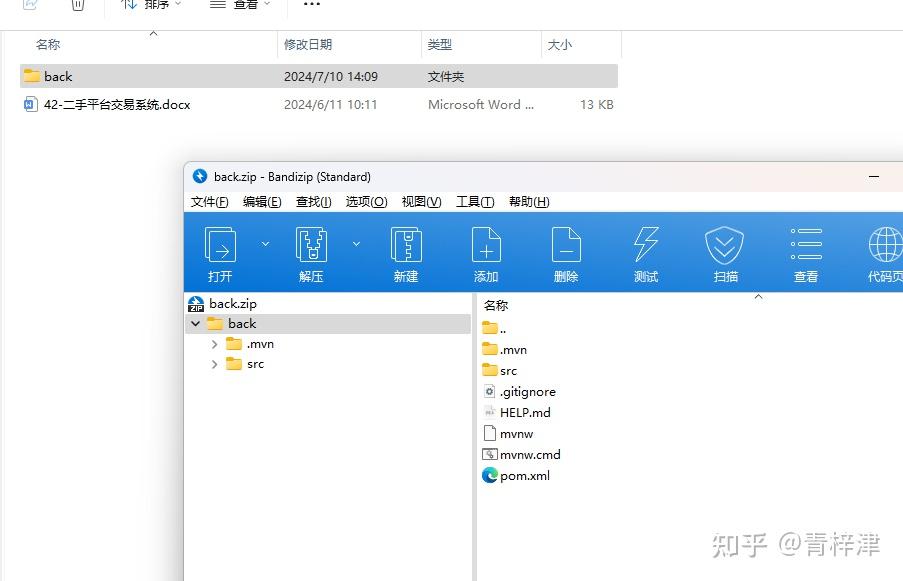Sort Bandizip list by 名称 column
Viewport: 903px width, 581px height.
(x=496, y=306)
